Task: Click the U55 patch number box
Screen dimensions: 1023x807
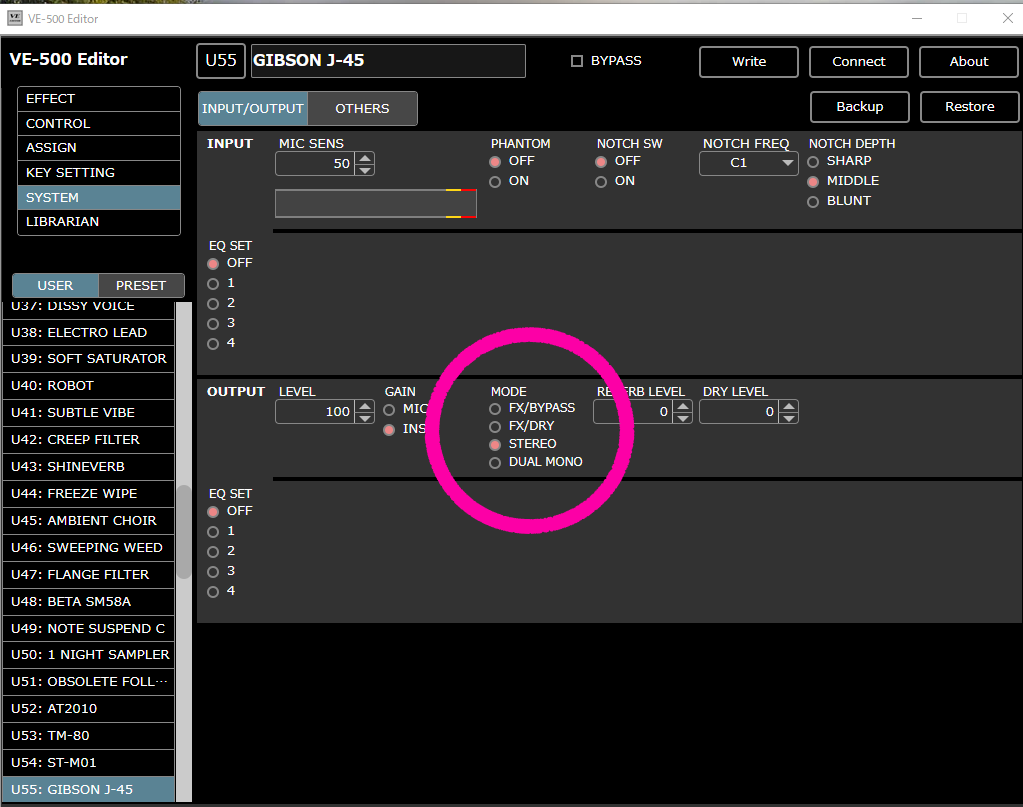Action: click(221, 61)
